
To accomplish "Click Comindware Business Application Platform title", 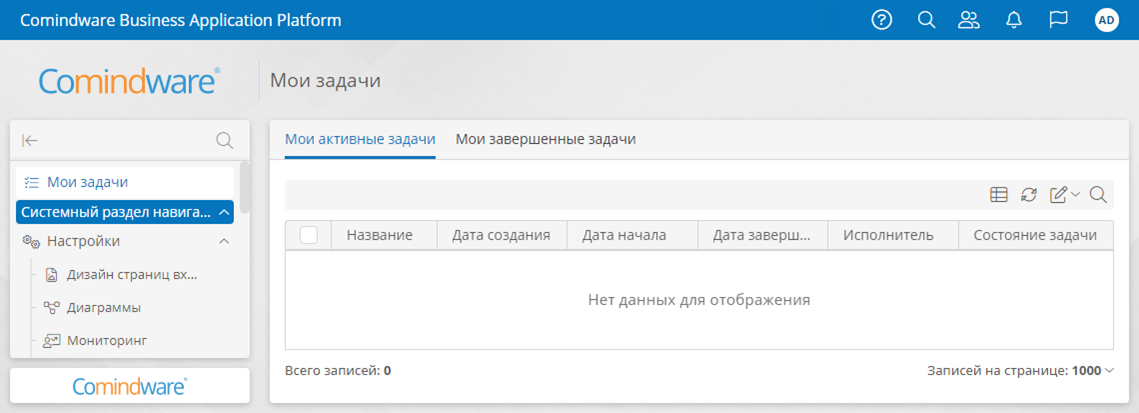I will point(181,20).
